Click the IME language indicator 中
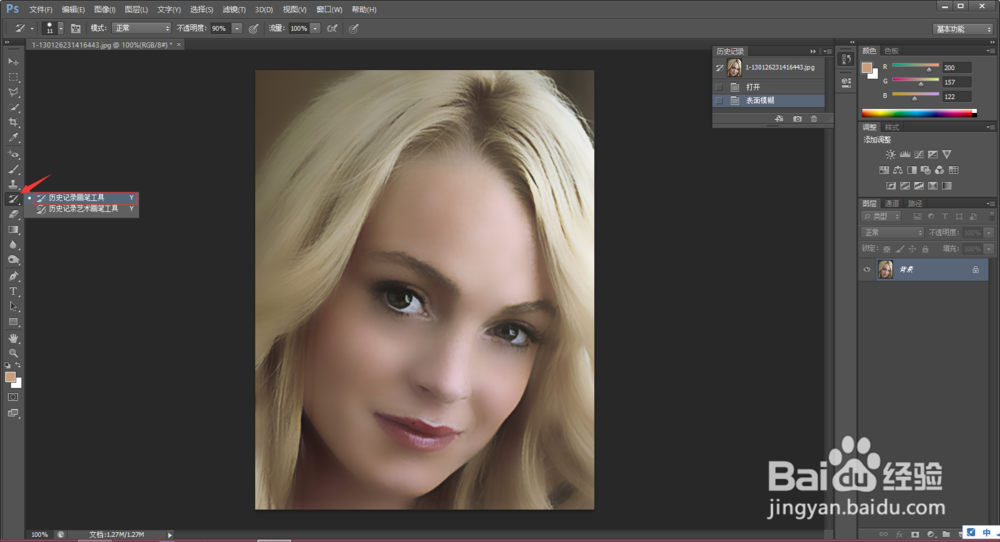This screenshot has width=1000, height=542. tap(987, 532)
